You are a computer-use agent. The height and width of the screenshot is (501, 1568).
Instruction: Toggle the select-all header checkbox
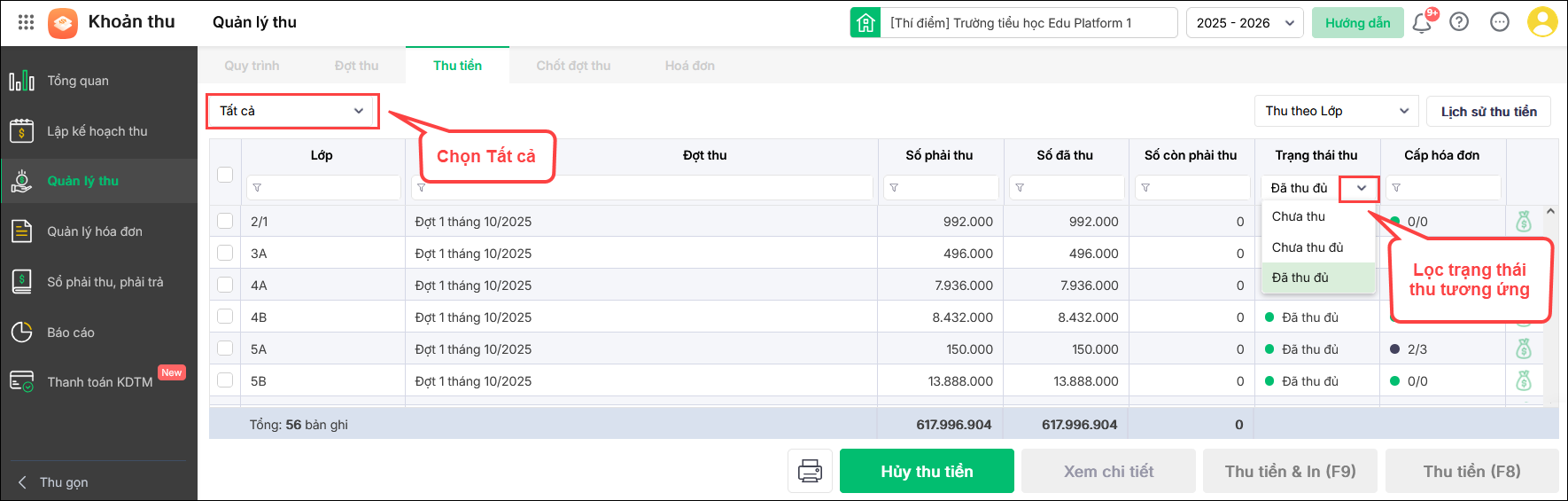(225, 175)
